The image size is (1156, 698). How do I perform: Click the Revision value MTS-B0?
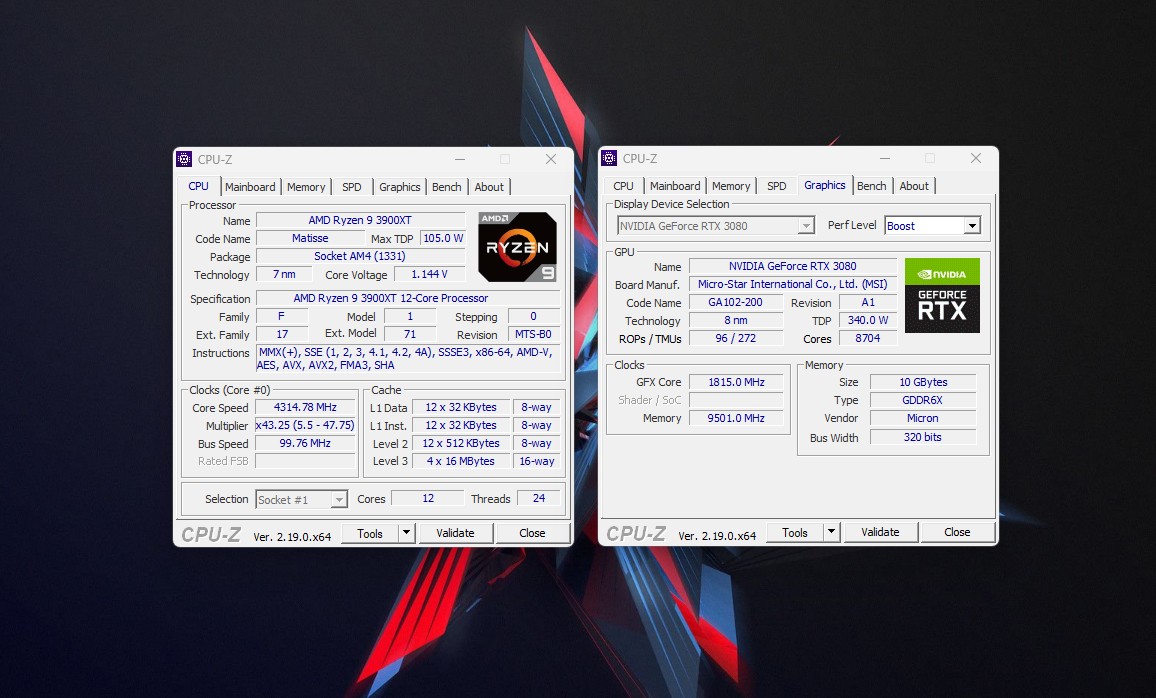coord(533,334)
